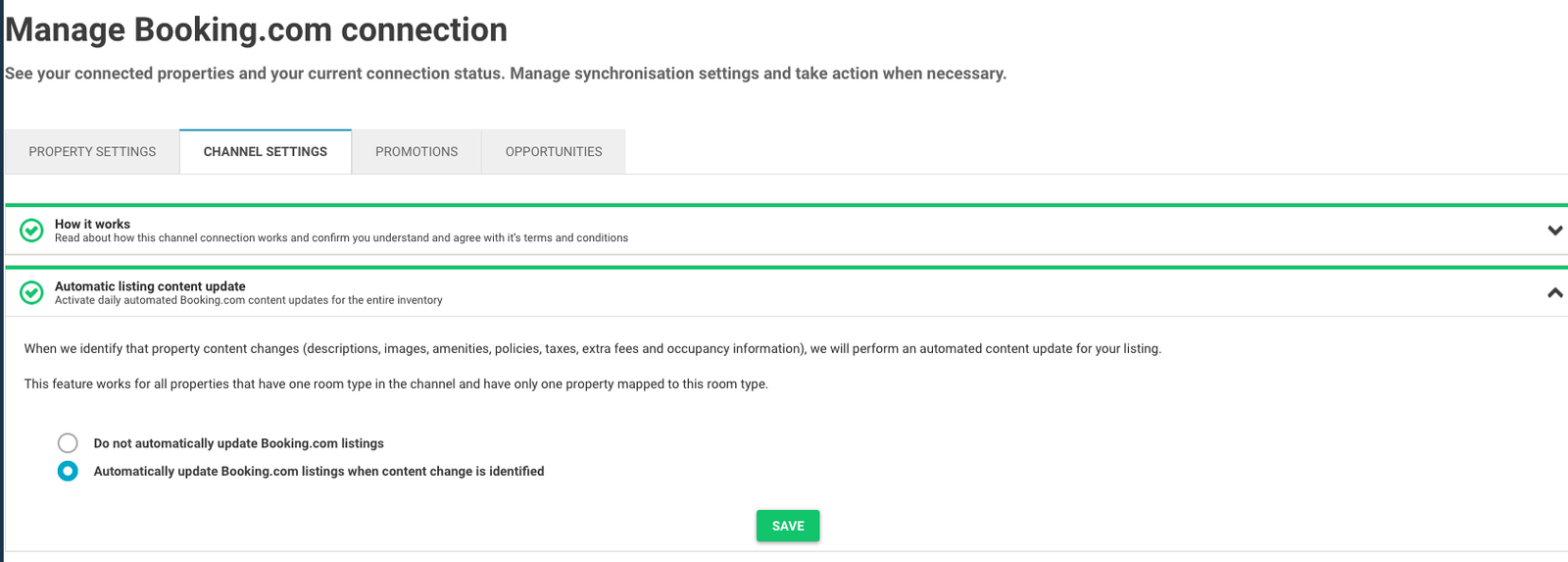Open the Opportunities tab
This screenshot has height=562, width=1568.
(x=554, y=152)
